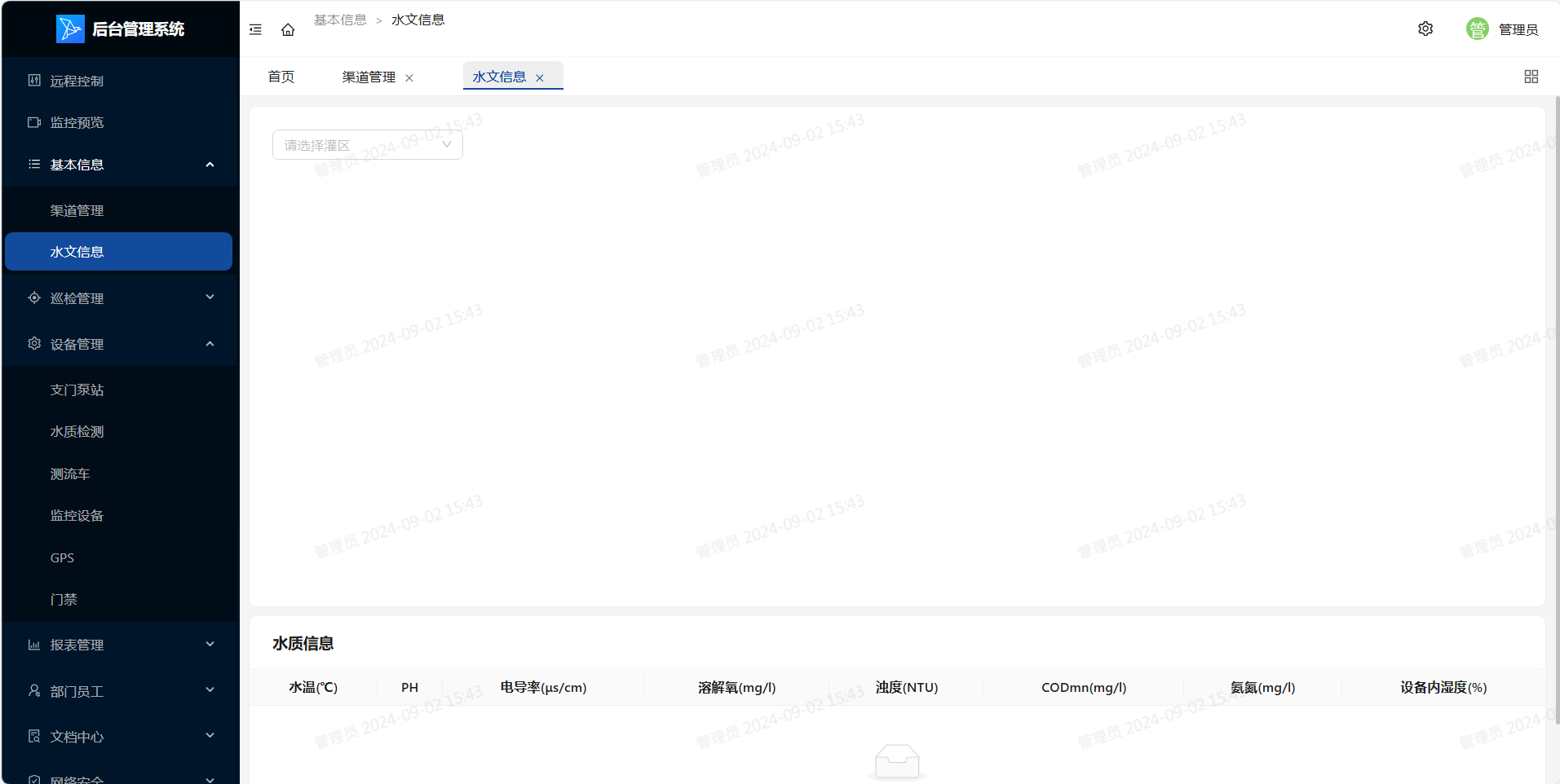Click 溶解氧(mg/l) column header
This screenshot has width=1560, height=784.
click(x=736, y=687)
